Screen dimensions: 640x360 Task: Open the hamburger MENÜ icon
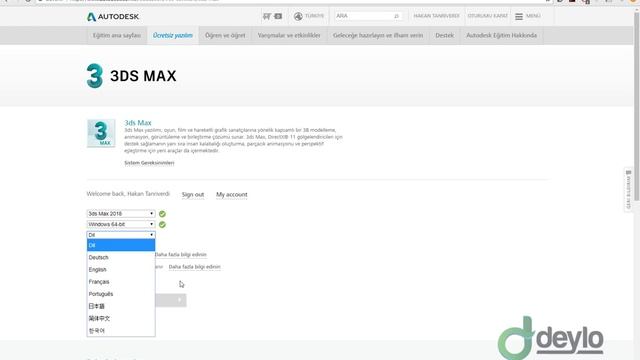click(519, 16)
